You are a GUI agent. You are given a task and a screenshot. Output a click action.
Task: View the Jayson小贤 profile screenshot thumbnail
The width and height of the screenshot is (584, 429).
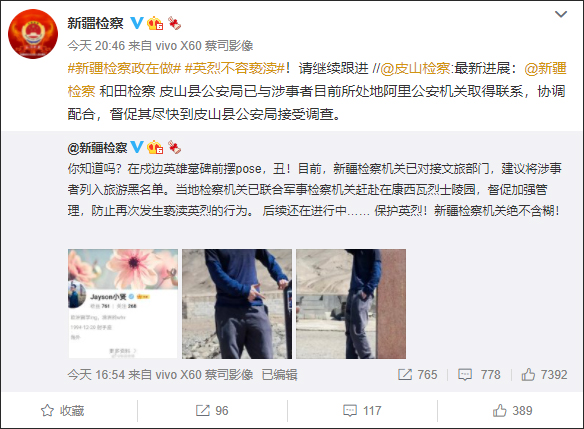coord(123,304)
